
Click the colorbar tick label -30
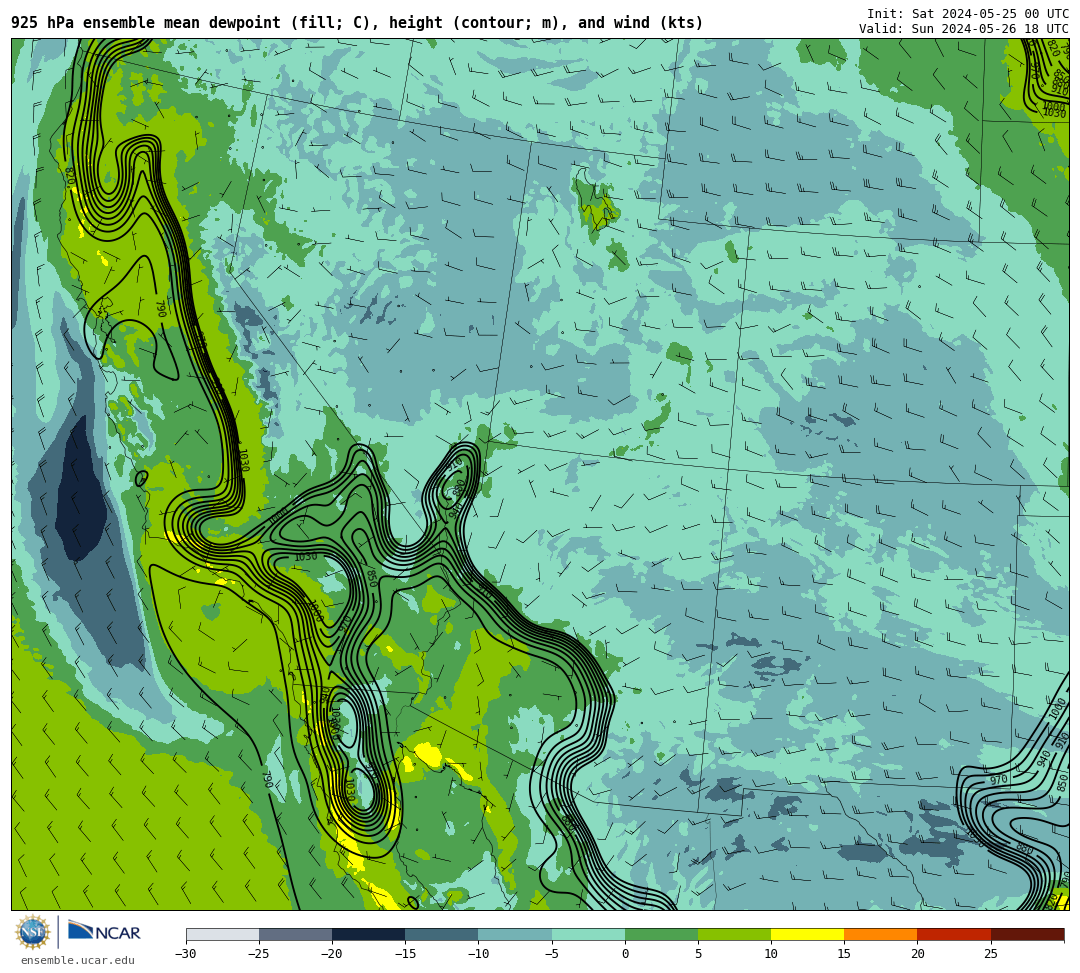pos(186,954)
